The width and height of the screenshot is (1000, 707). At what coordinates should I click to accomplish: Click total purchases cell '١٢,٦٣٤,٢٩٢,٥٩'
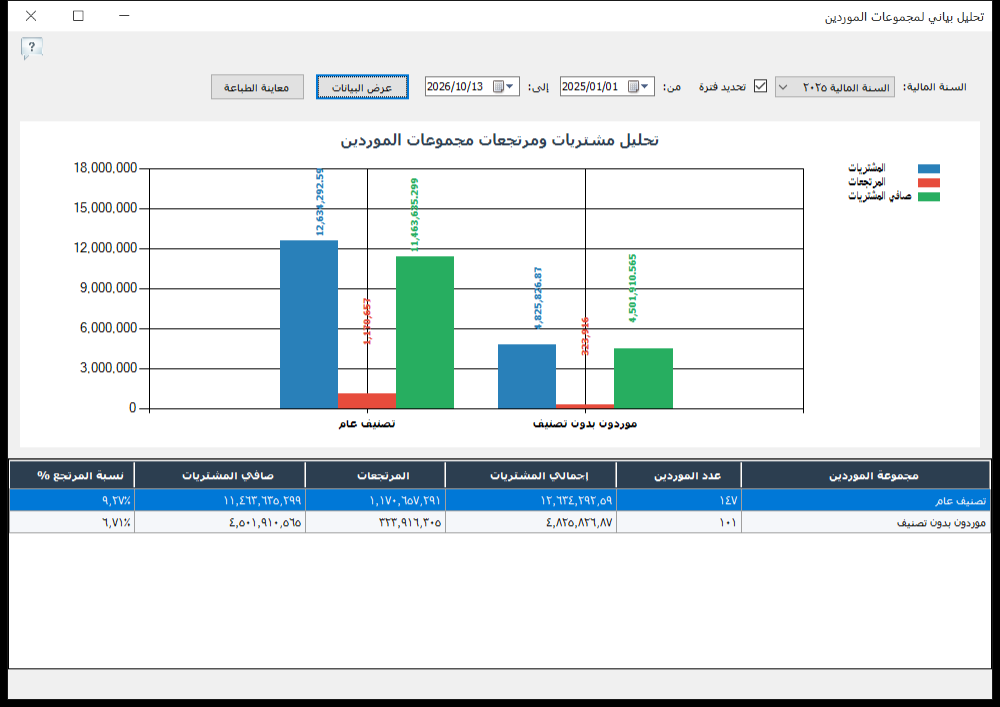pos(531,500)
